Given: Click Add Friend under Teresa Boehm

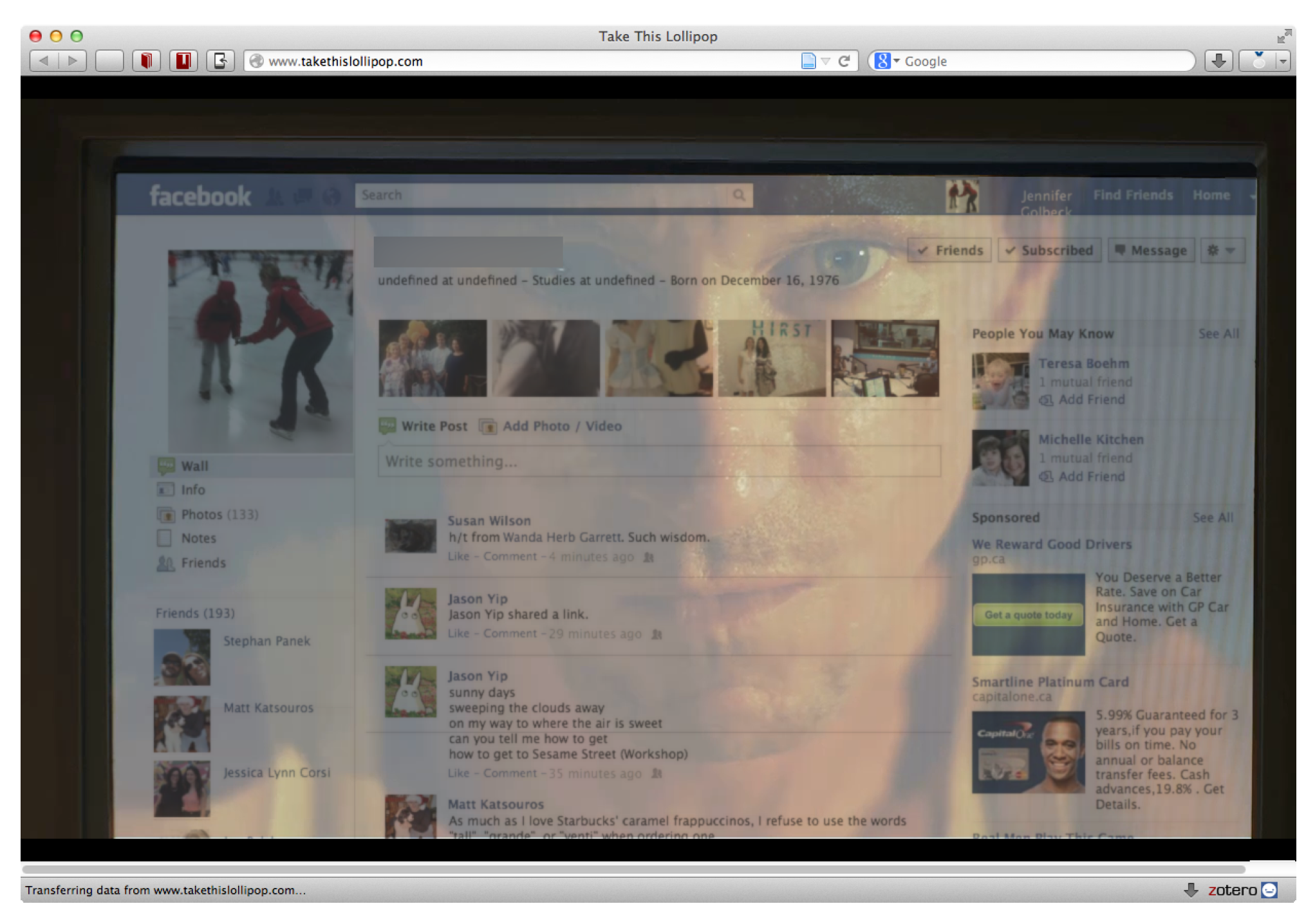Looking at the screenshot, I should tap(1091, 400).
